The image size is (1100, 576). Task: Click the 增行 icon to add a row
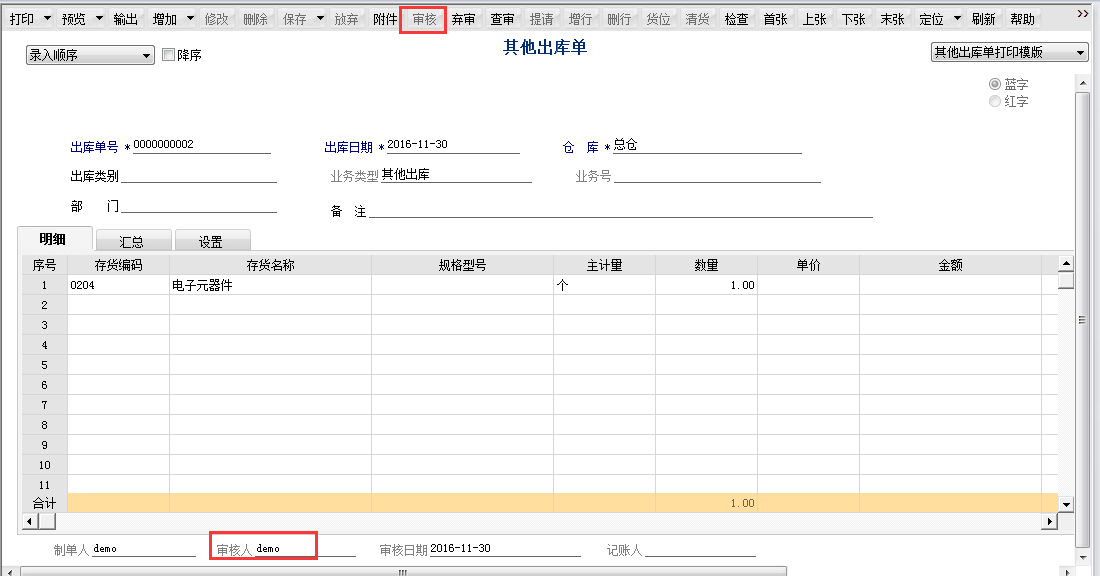click(581, 17)
